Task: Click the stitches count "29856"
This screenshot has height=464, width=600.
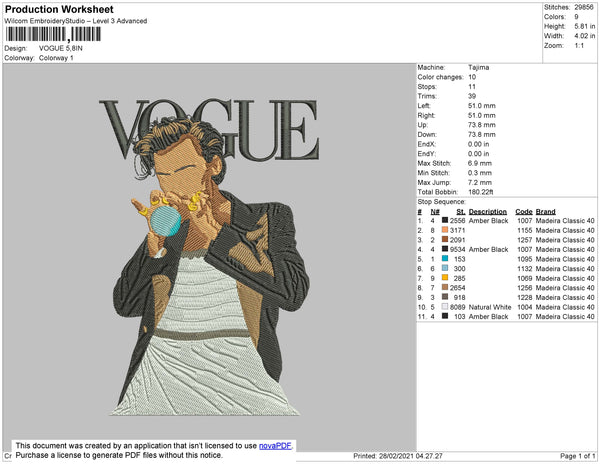Action: coord(584,7)
